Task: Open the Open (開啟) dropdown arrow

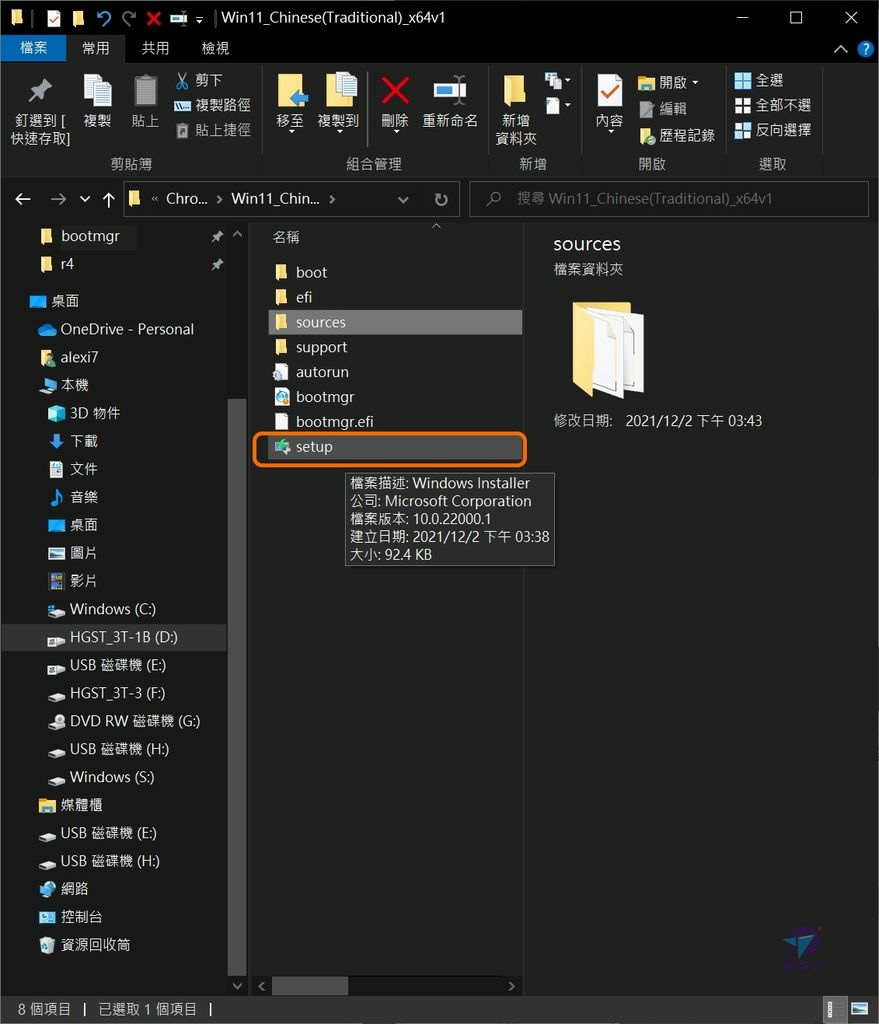Action: click(x=695, y=82)
